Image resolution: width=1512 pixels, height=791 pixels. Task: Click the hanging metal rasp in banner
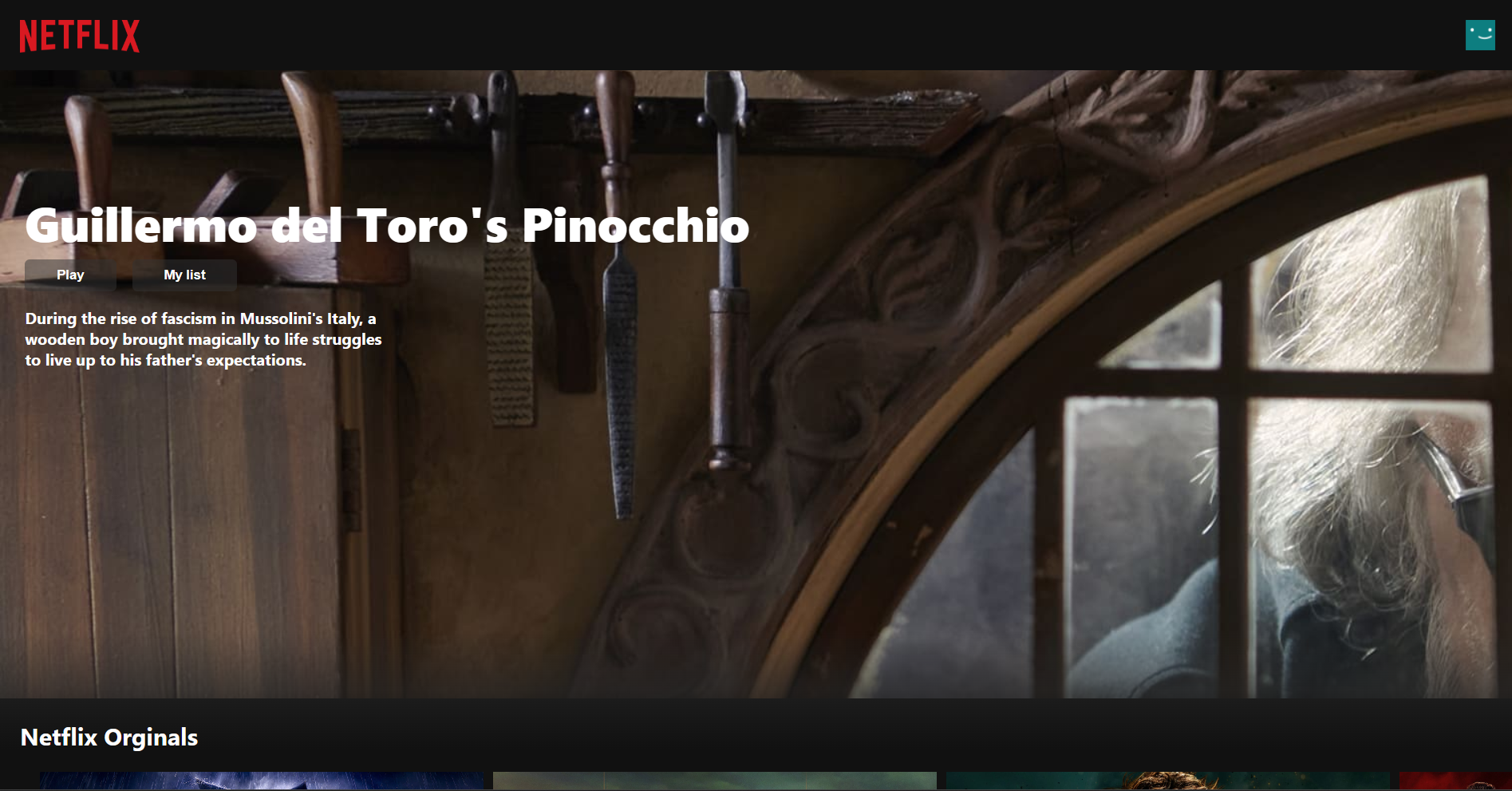click(x=619, y=383)
